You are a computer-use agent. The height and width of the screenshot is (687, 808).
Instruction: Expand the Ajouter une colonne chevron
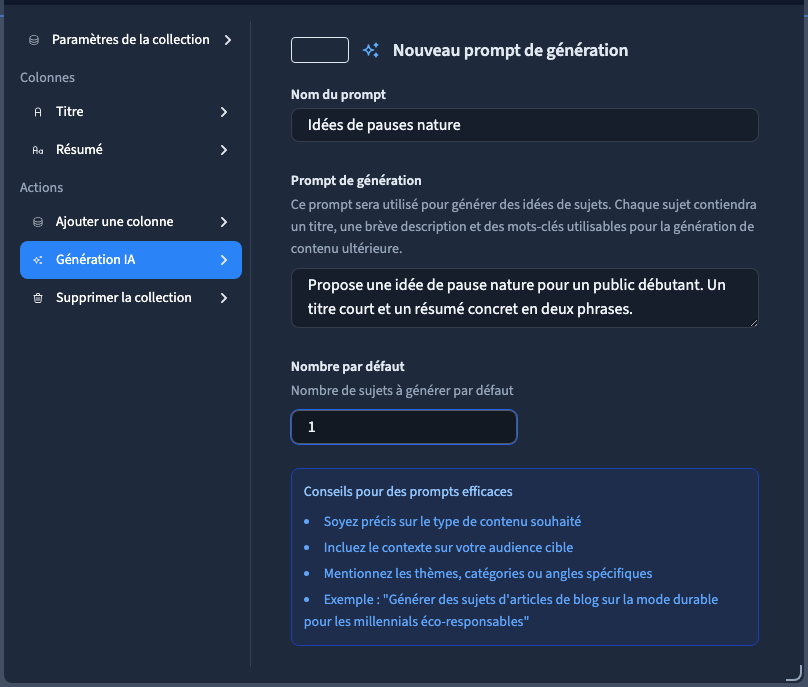(224, 222)
